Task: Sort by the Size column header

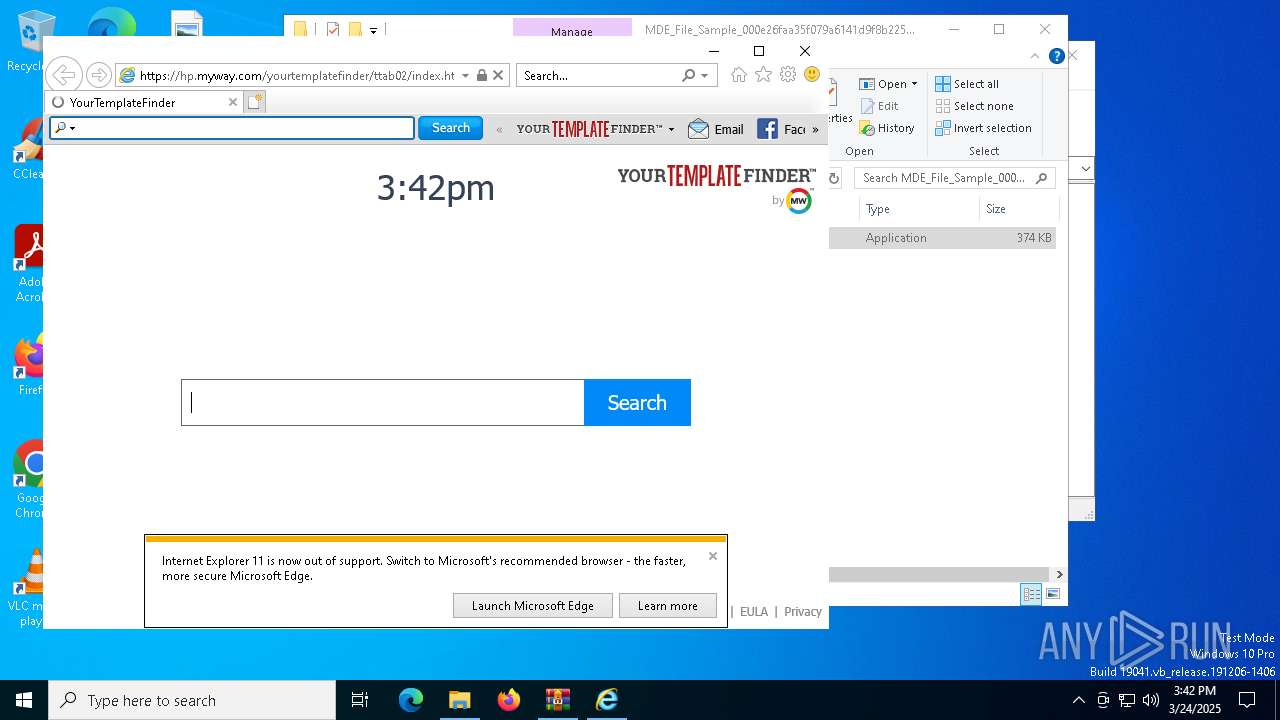Action: click(1018, 209)
